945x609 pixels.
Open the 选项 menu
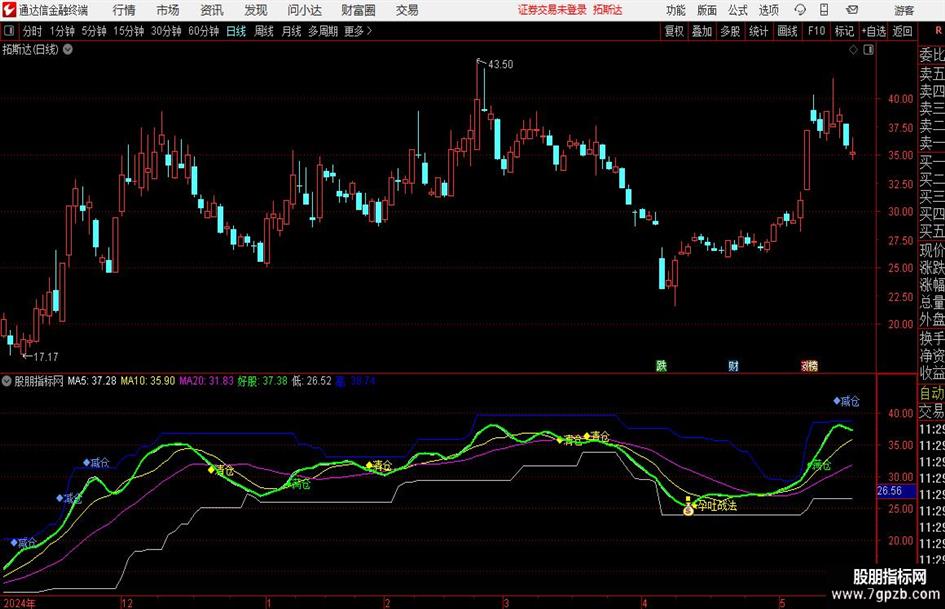coord(768,10)
